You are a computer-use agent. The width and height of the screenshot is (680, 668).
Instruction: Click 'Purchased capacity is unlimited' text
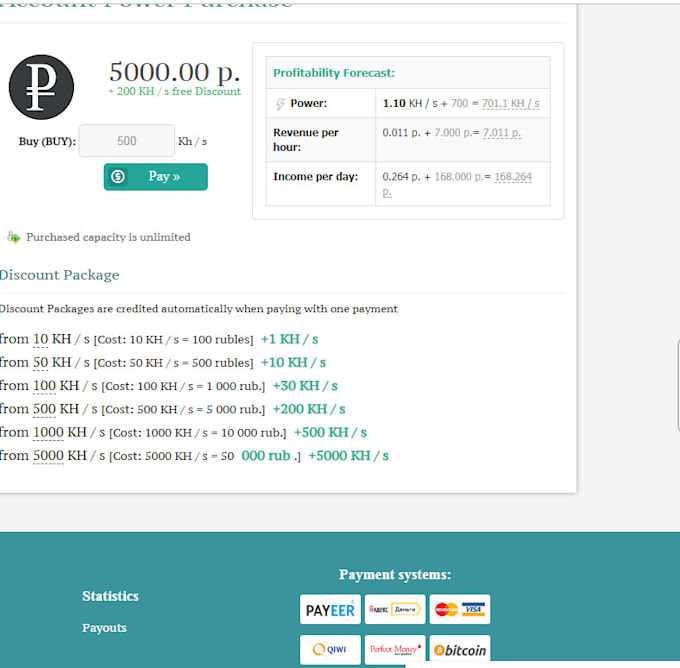pos(108,237)
